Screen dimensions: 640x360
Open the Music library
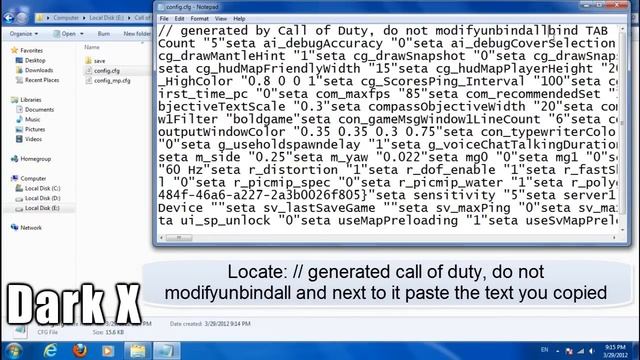pos(32,119)
